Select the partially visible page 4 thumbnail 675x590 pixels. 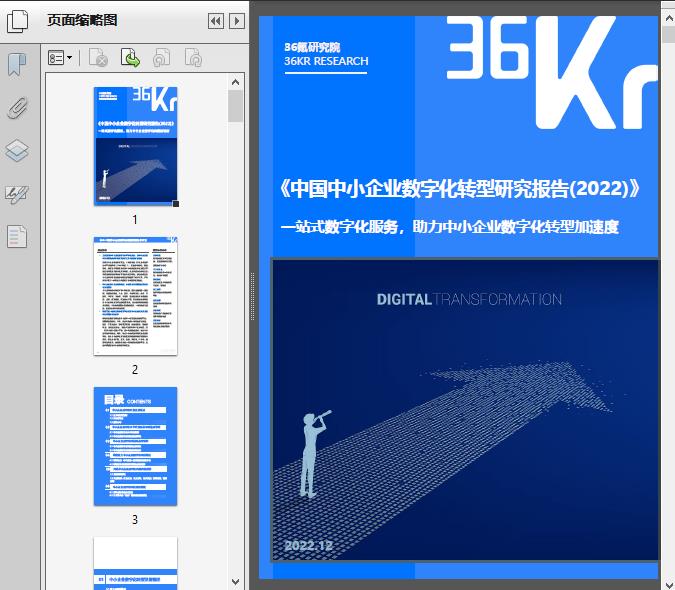(136, 563)
